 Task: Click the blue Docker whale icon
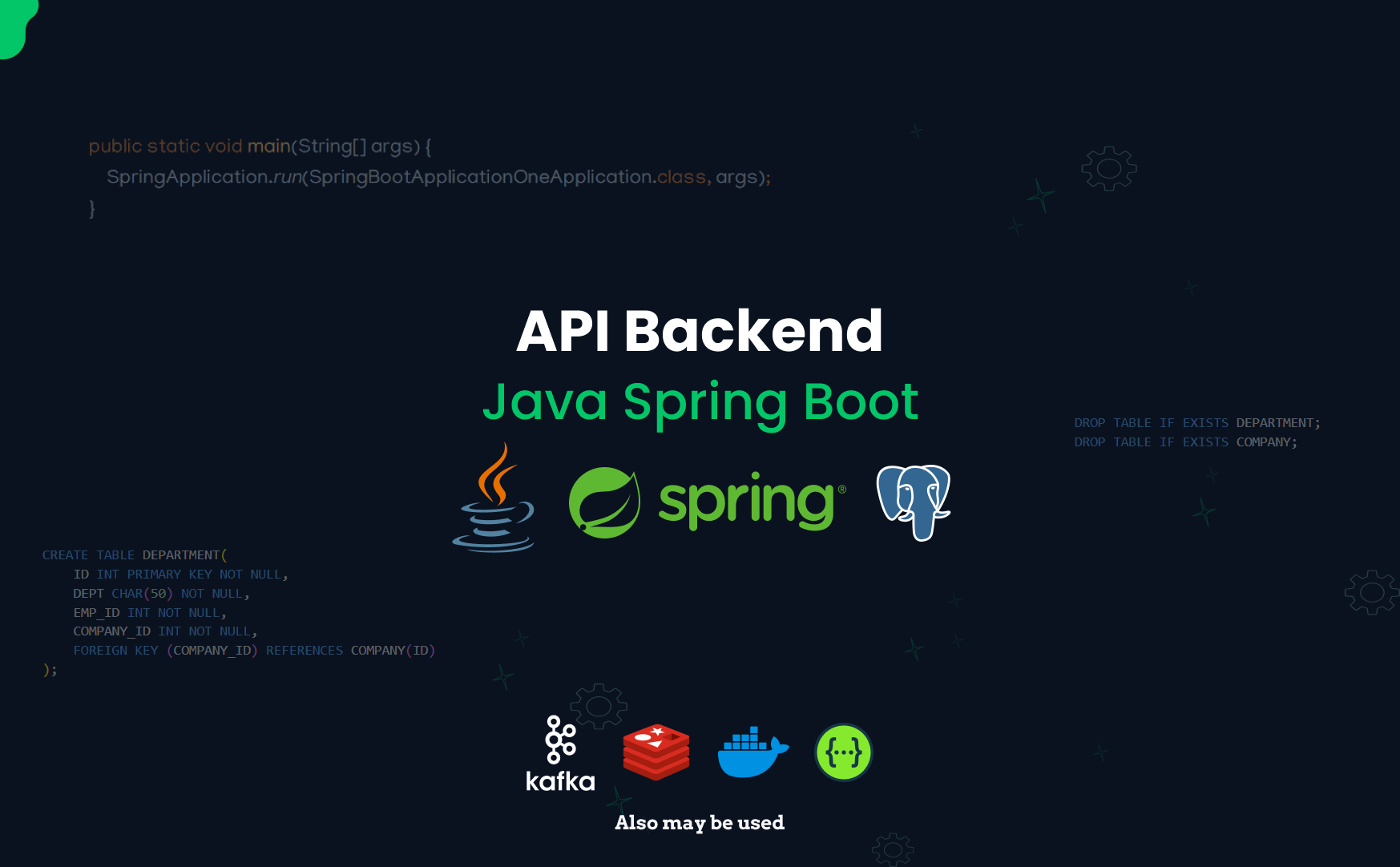point(752,752)
